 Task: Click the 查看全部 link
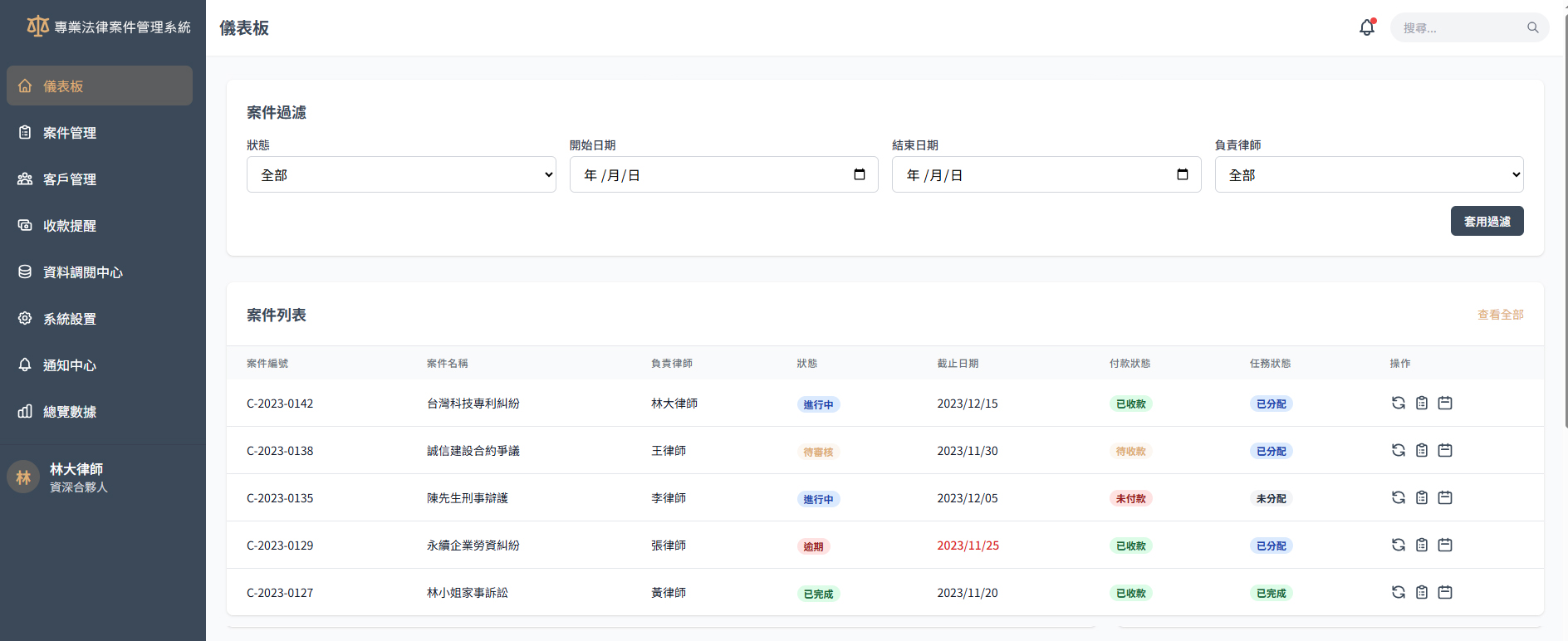tap(1500, 315)
